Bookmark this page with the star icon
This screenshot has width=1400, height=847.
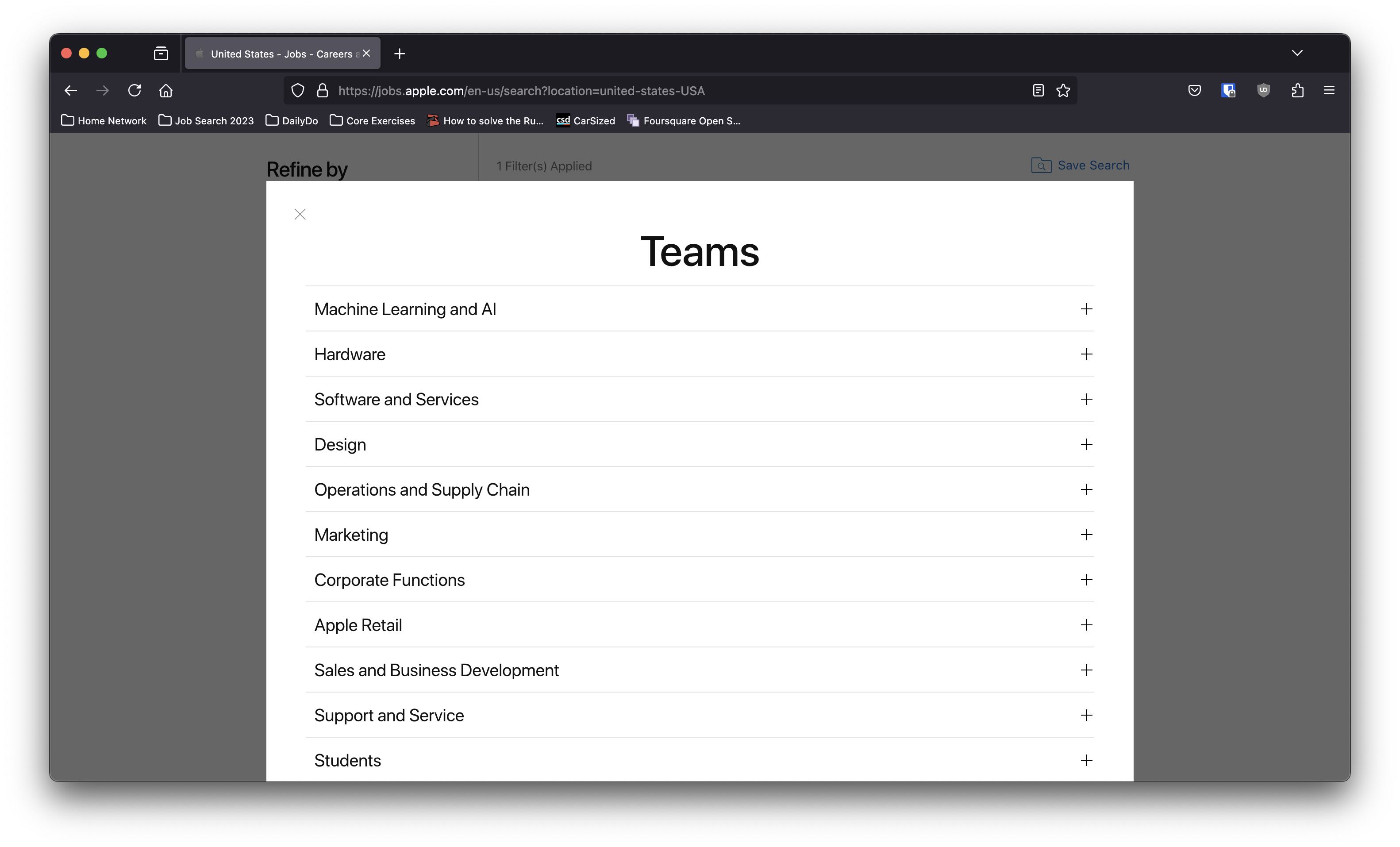tap(1063, 90)
